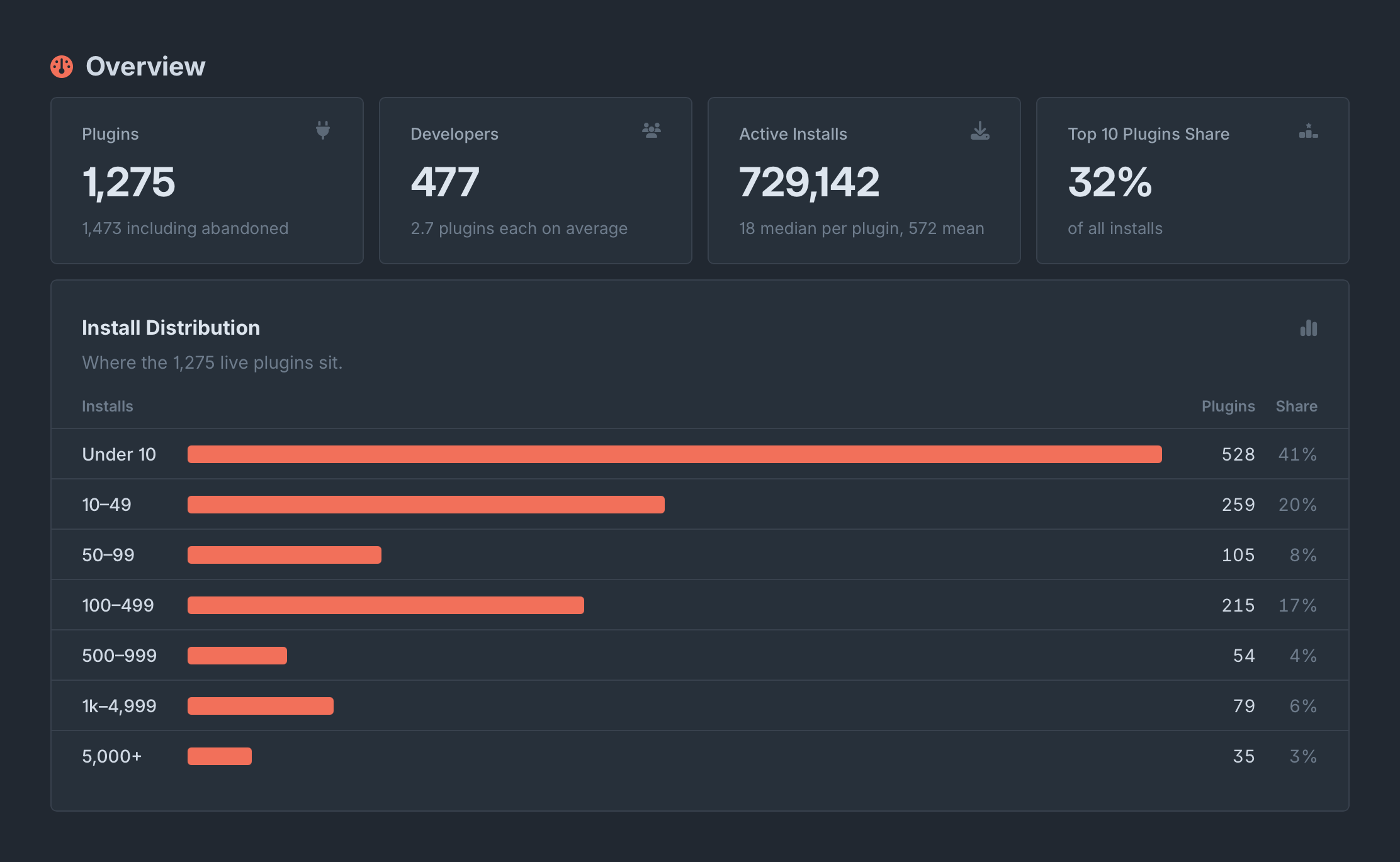Screen dimensions: 1400x862
Task: Click the Installs column header
Action: click(108, 406)
